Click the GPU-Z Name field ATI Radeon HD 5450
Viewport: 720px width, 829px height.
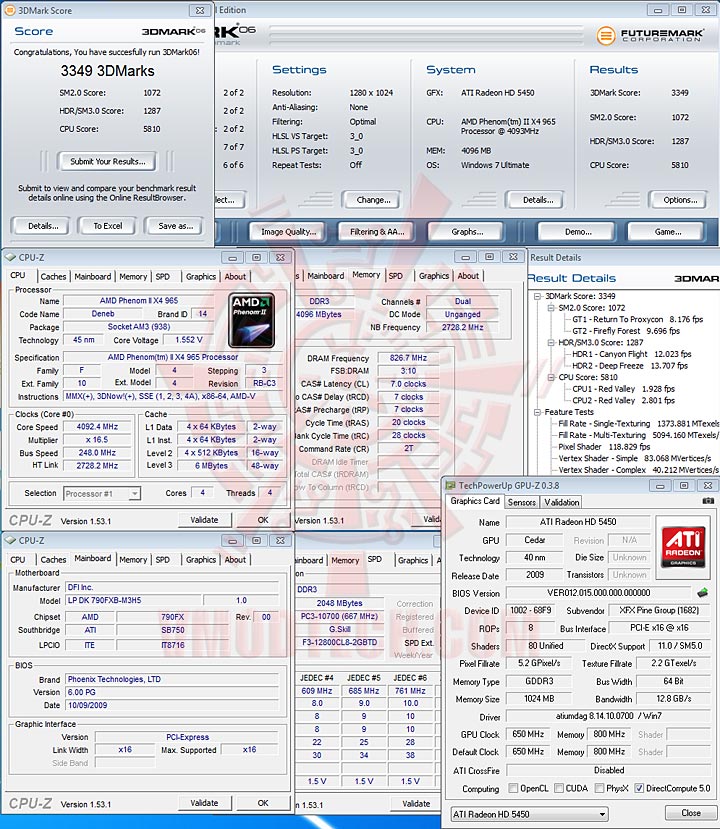click(x=578, y=522)
